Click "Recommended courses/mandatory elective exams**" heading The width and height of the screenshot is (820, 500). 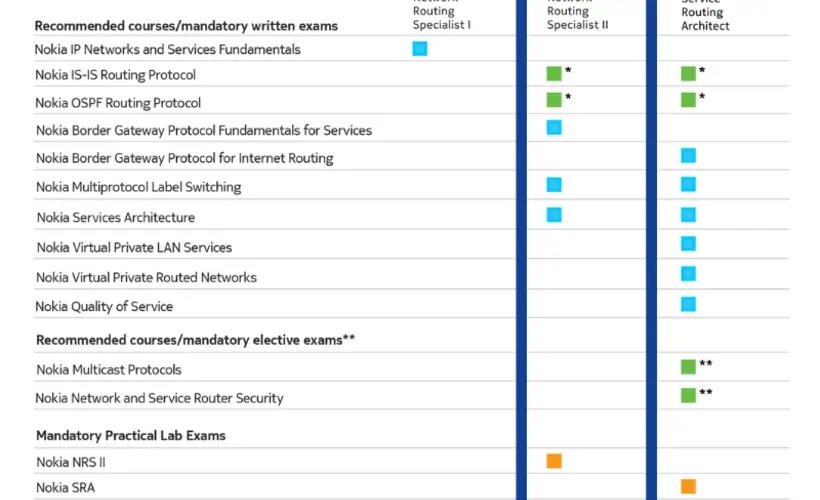tap(196, 340)
